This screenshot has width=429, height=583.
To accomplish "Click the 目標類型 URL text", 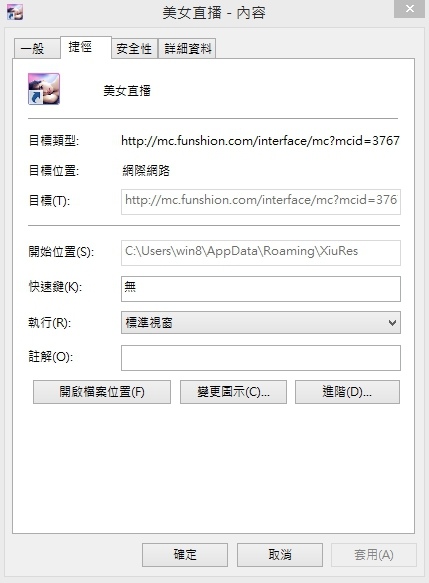I will pos(260,141).
